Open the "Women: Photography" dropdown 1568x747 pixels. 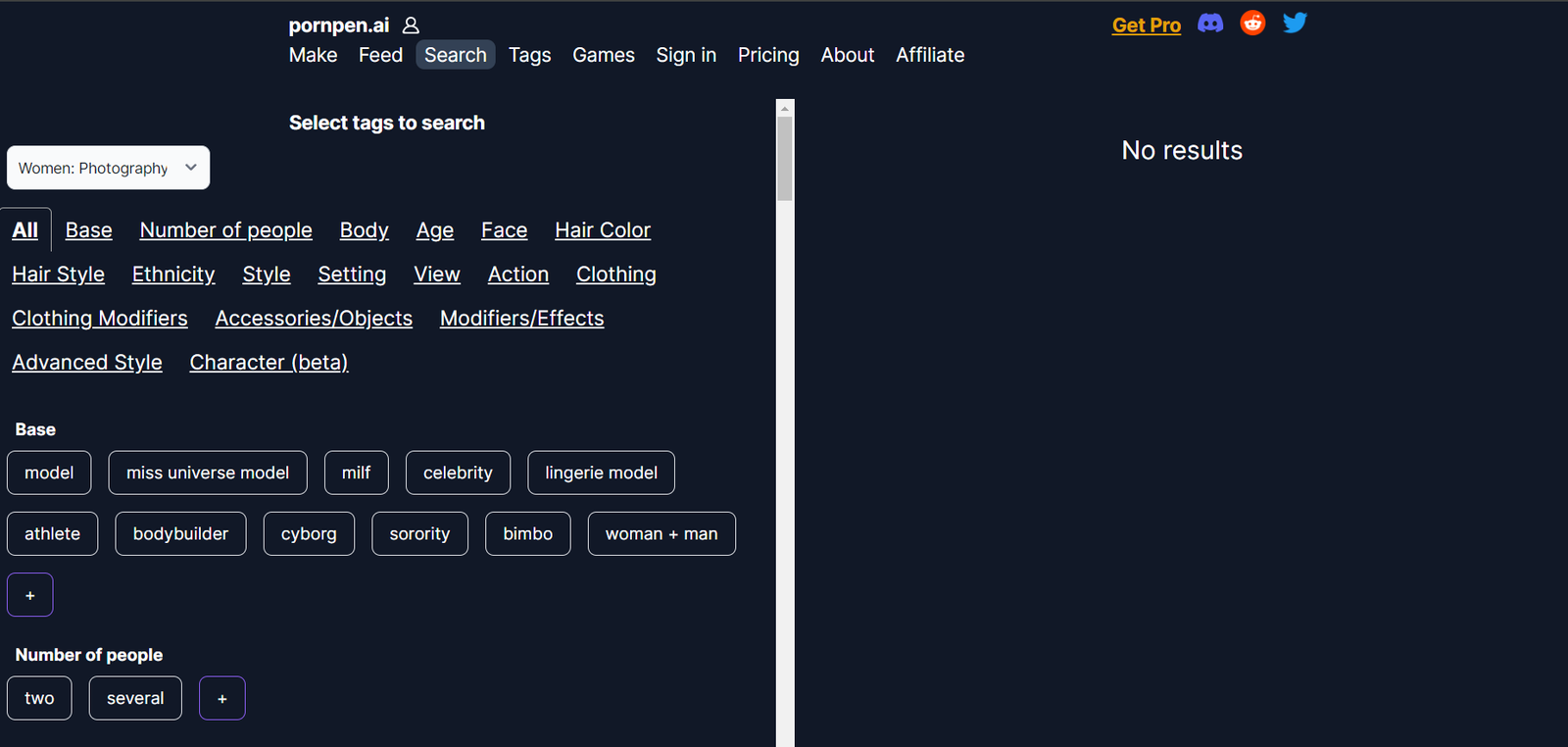coord(108,168)
